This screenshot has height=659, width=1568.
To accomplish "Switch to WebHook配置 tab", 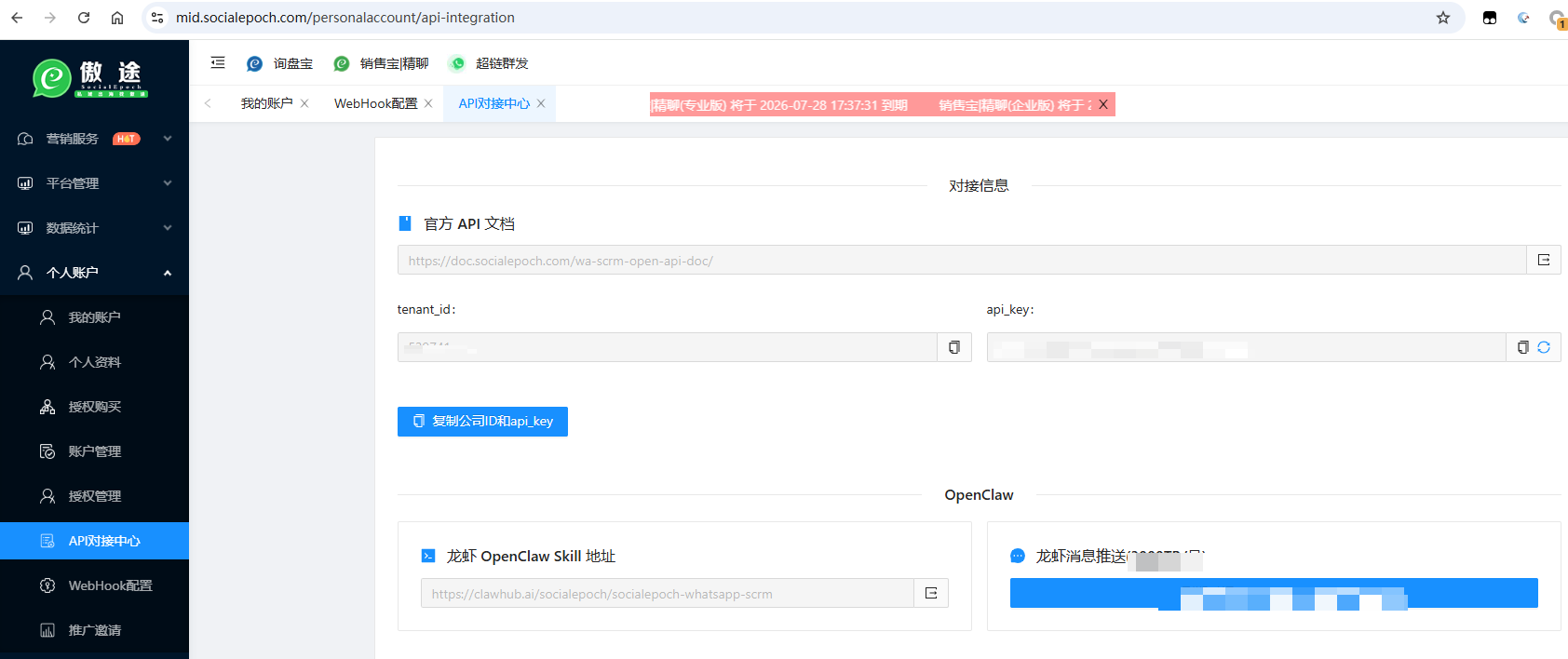I will click(x=375, y=103).
